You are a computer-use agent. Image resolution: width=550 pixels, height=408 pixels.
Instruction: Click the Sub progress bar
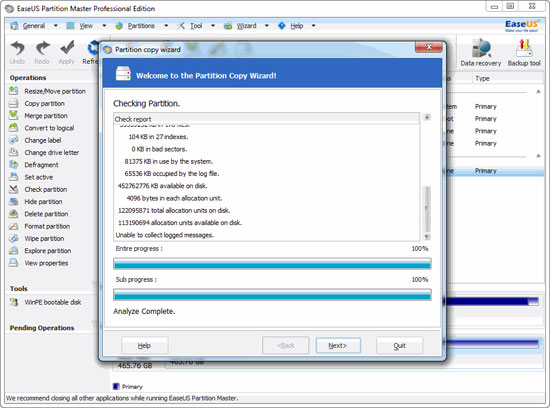(x=272, y=295)
